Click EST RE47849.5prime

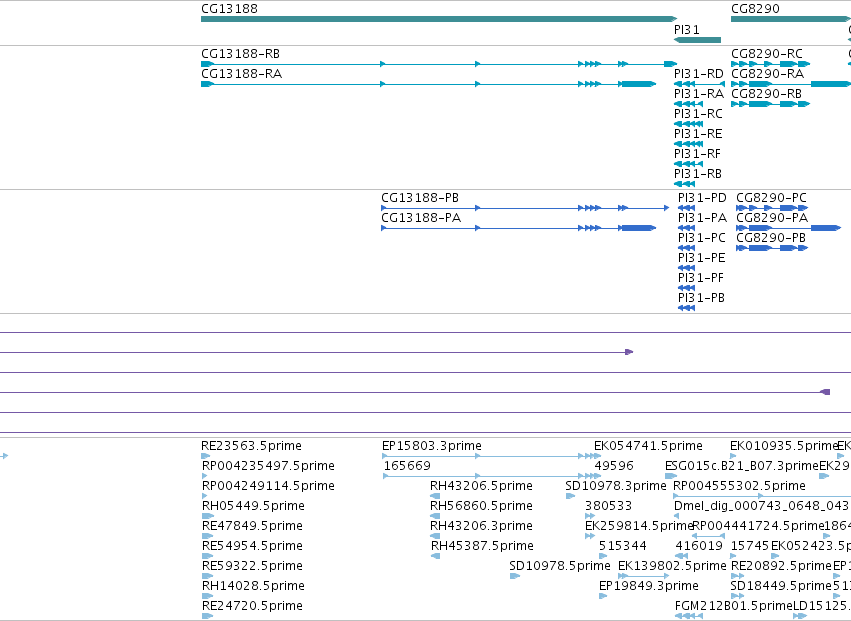[x=252, y=526]
